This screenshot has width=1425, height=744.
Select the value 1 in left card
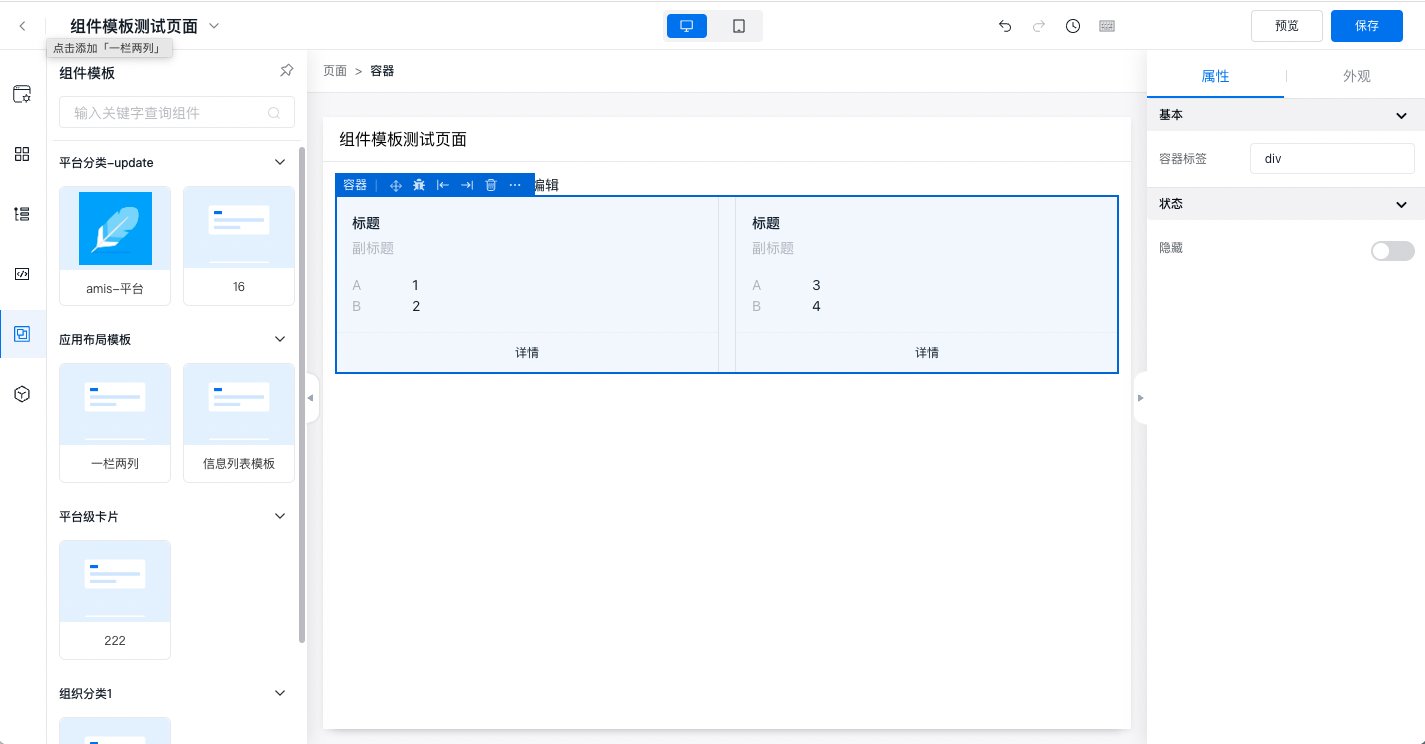[x=416, y=285]
